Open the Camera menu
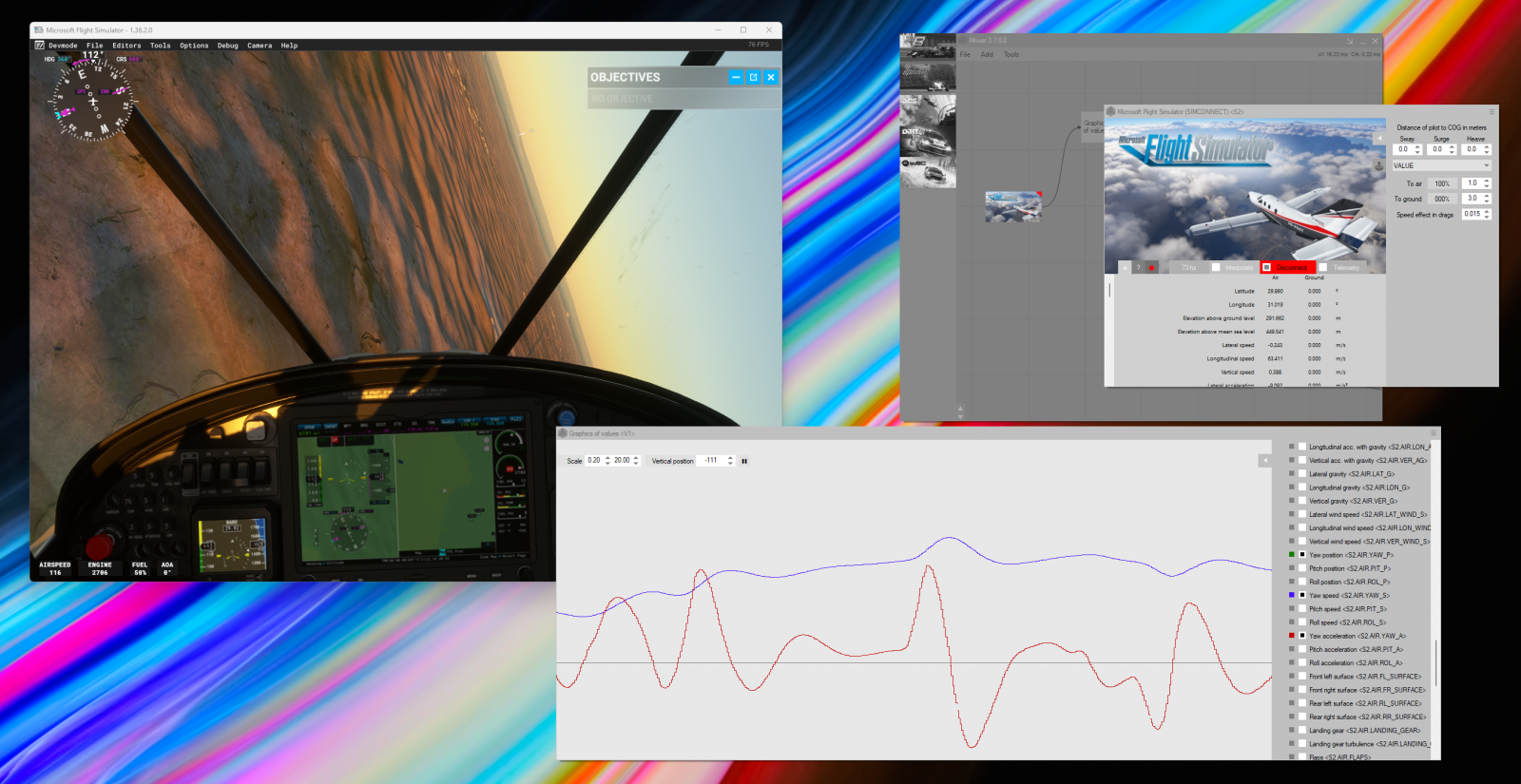The width and height of the screenshot is (1521, 784). 260,45
